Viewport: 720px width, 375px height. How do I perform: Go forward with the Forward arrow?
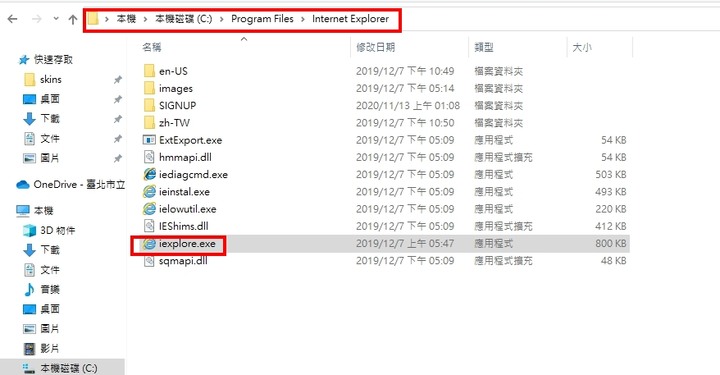[37, 19]
